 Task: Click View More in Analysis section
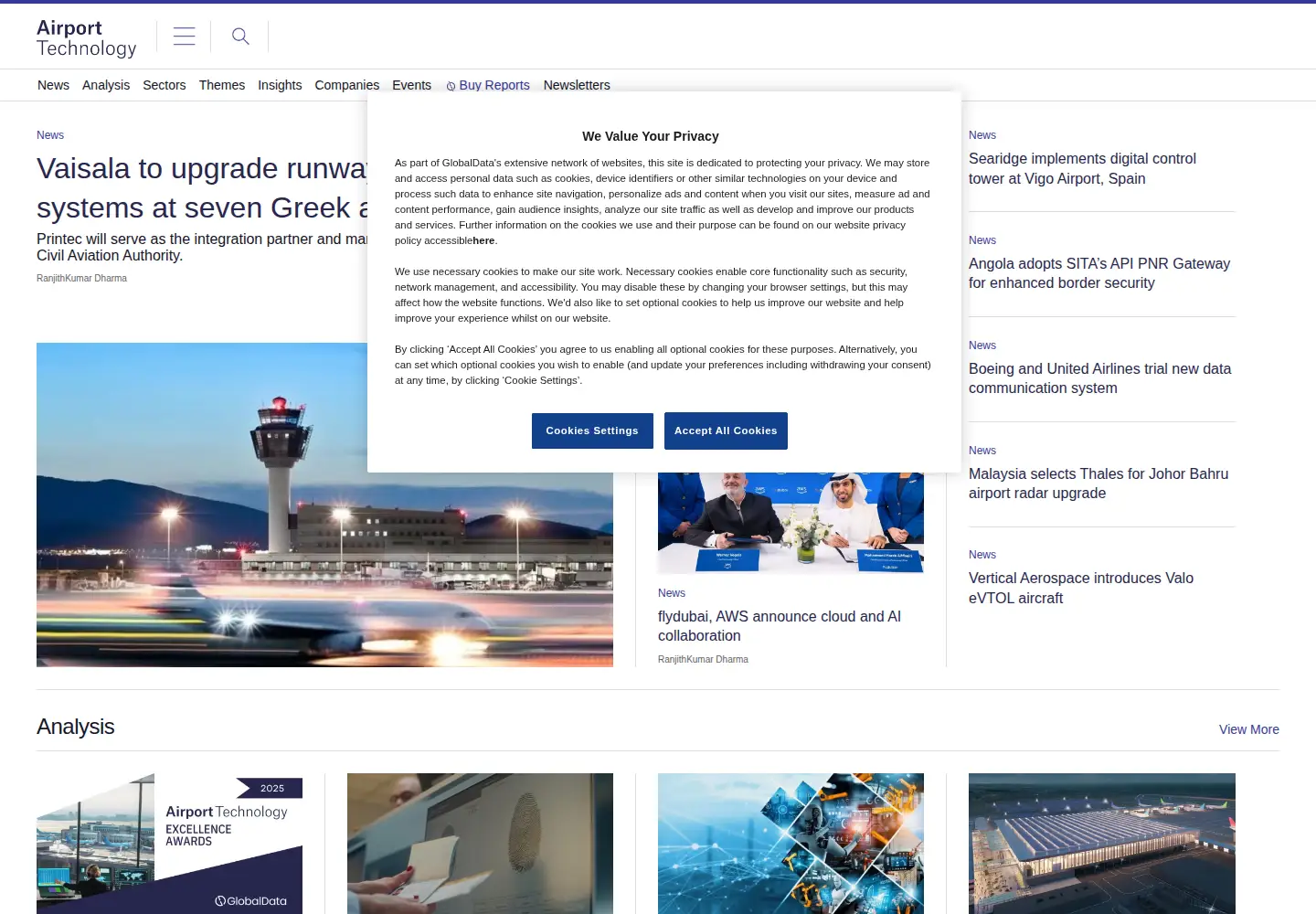click(x=1248, y=729)
